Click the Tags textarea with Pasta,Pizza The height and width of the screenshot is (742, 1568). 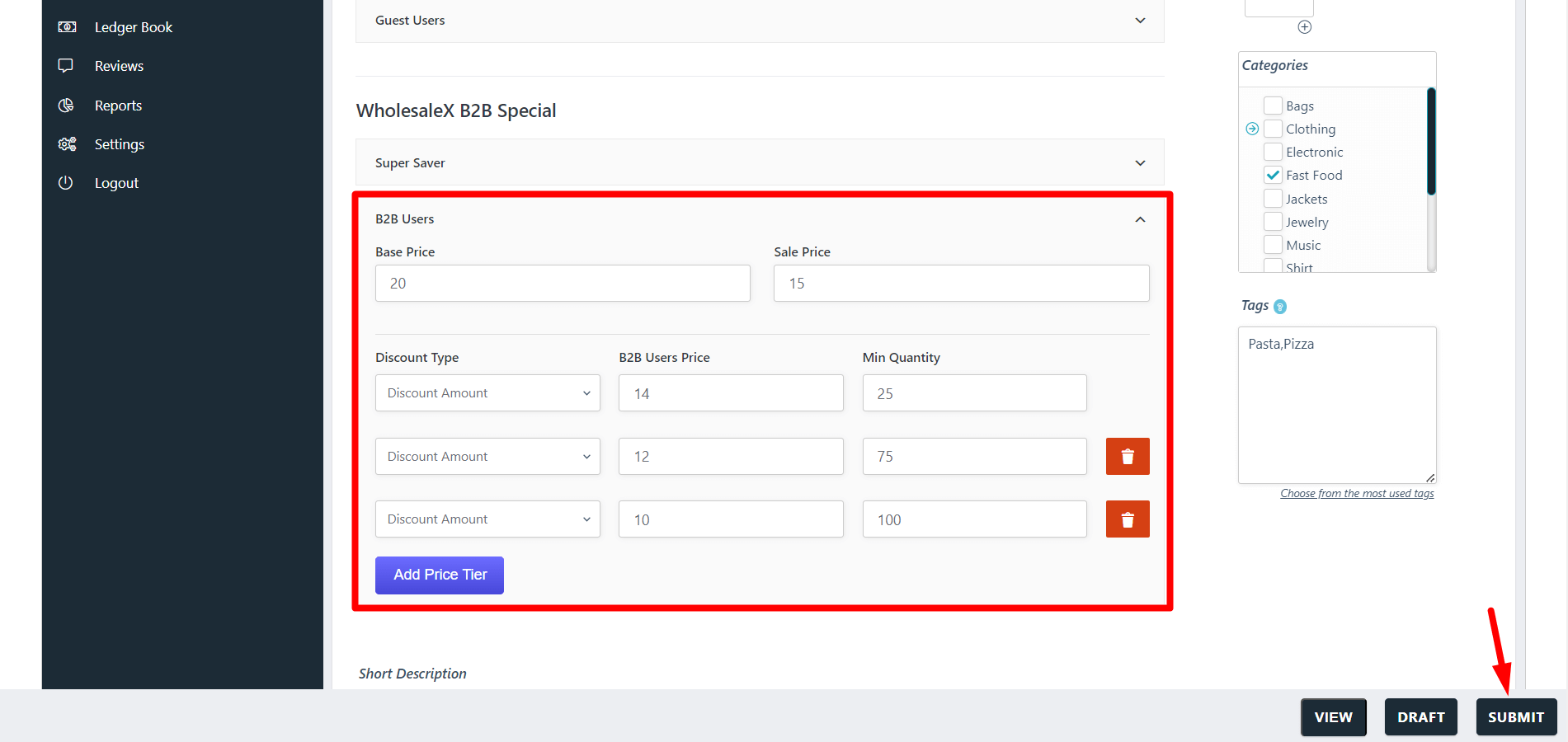1337,406
